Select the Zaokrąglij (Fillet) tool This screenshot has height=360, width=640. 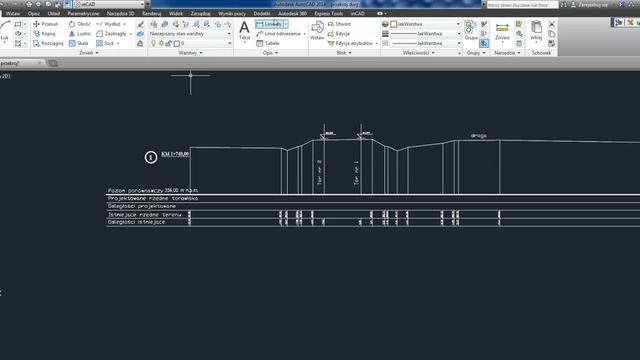pyautogui.click(x=111, y=33)
